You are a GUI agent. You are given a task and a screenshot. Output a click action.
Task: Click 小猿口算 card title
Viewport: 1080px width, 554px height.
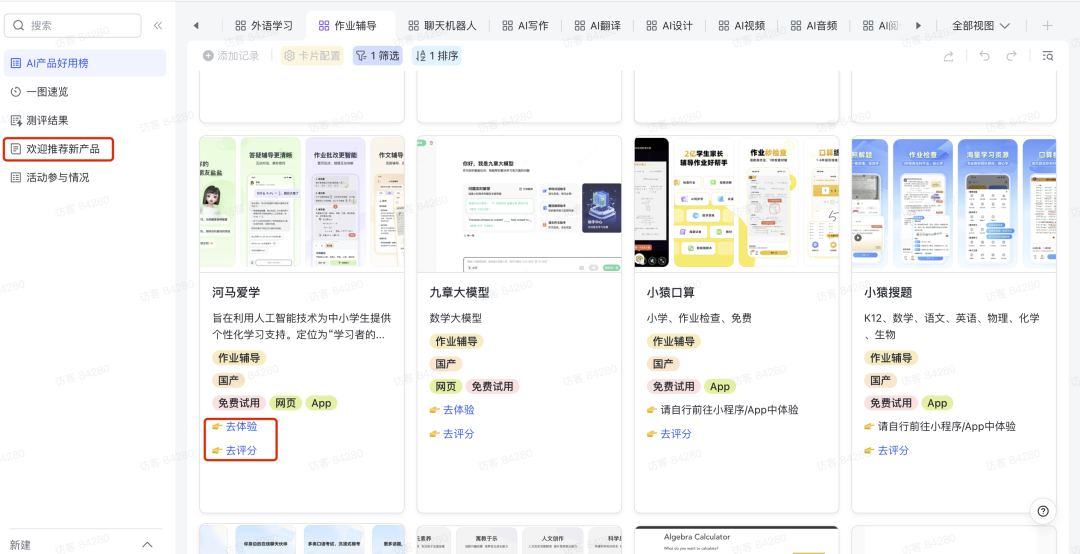click(671, 293)
